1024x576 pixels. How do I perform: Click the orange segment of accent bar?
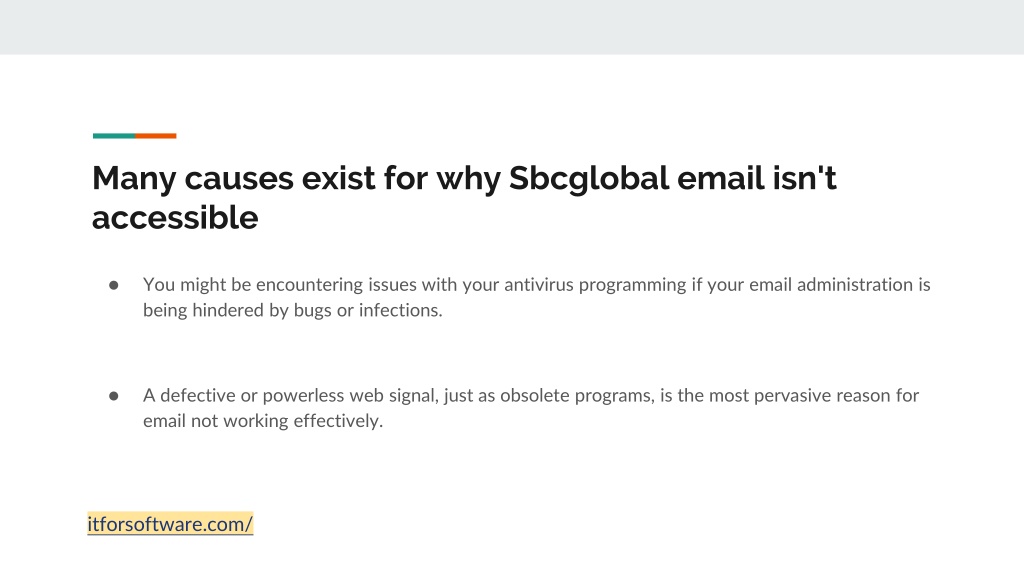pos(155,136)
